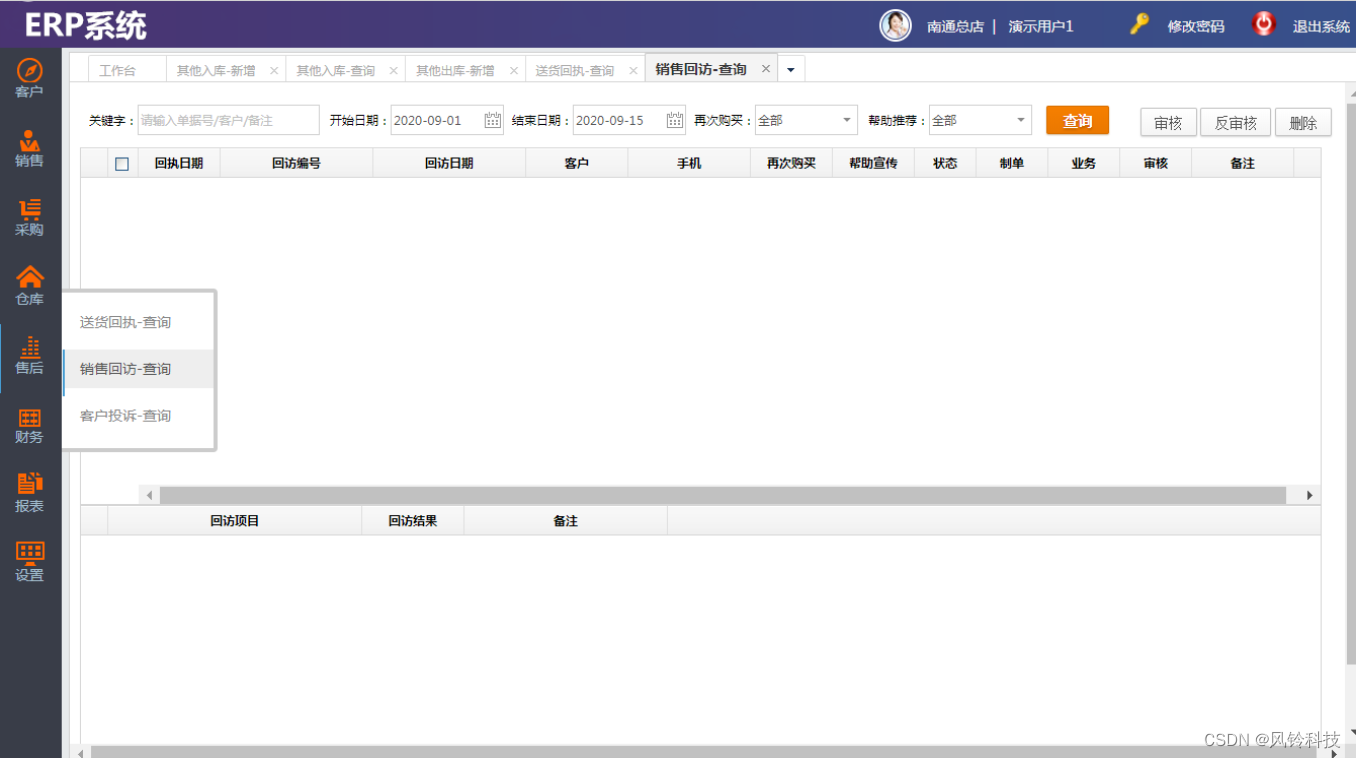Open the 设置 sidebar module
Viewport: 1356px width, 758px height.
coord(30,563)
